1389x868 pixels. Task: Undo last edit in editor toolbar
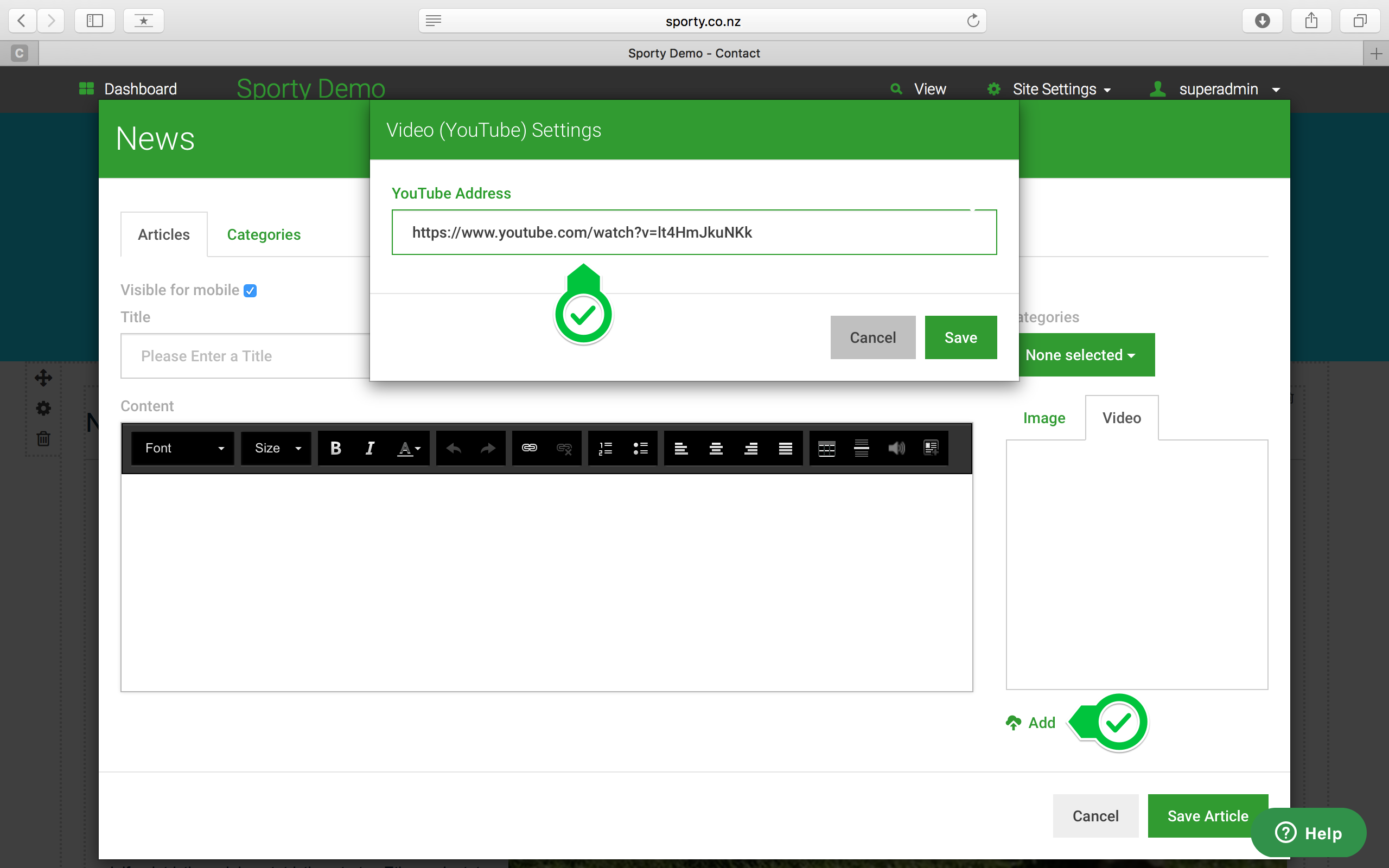point(454,448)
